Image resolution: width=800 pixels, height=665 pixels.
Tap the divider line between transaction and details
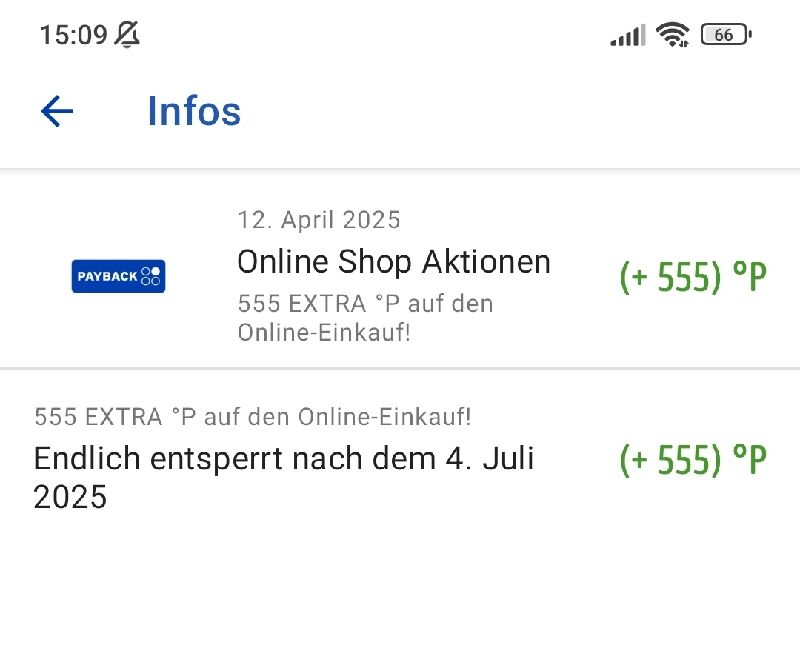pos(400,367)
